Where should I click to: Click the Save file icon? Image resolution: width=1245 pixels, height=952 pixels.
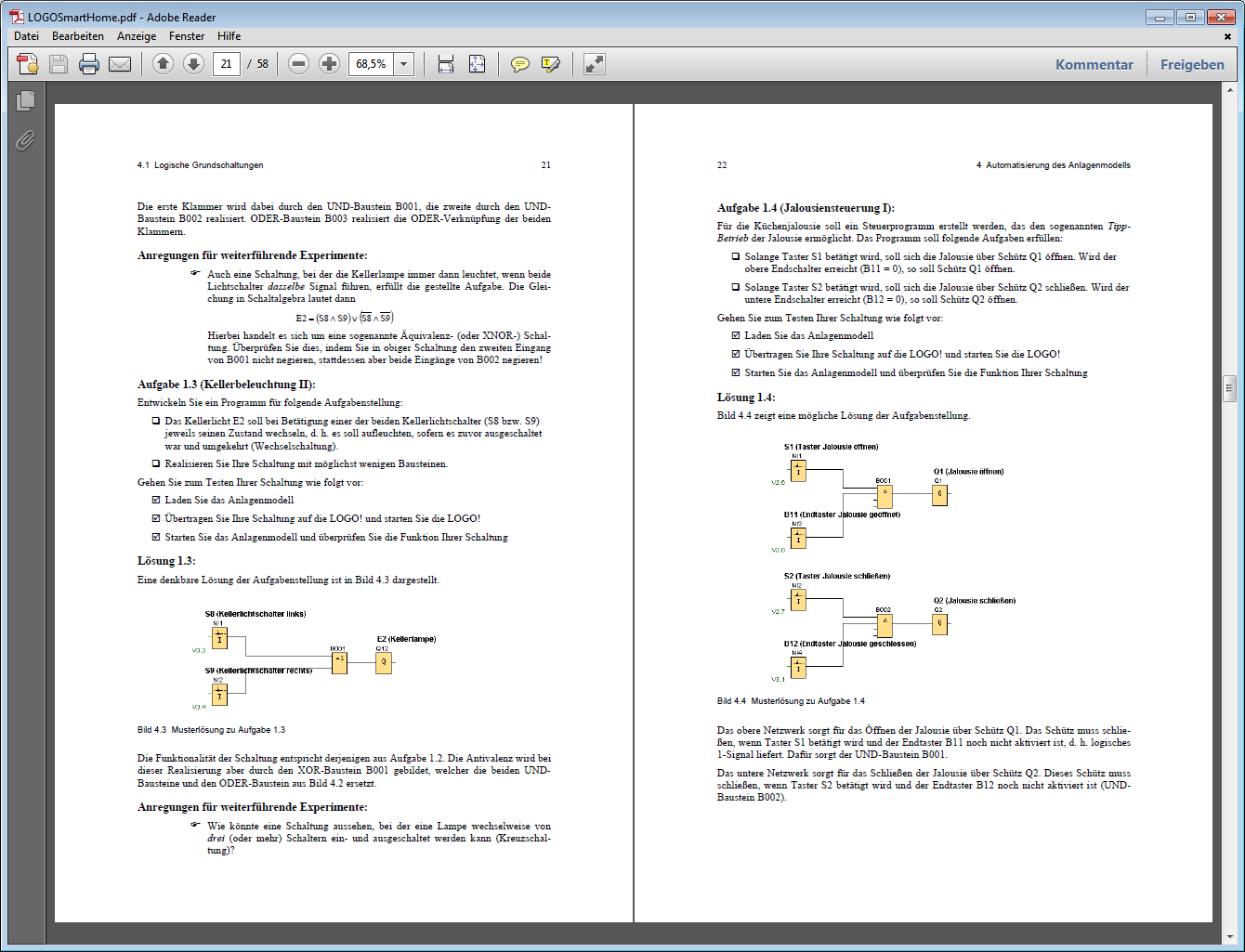59,64
